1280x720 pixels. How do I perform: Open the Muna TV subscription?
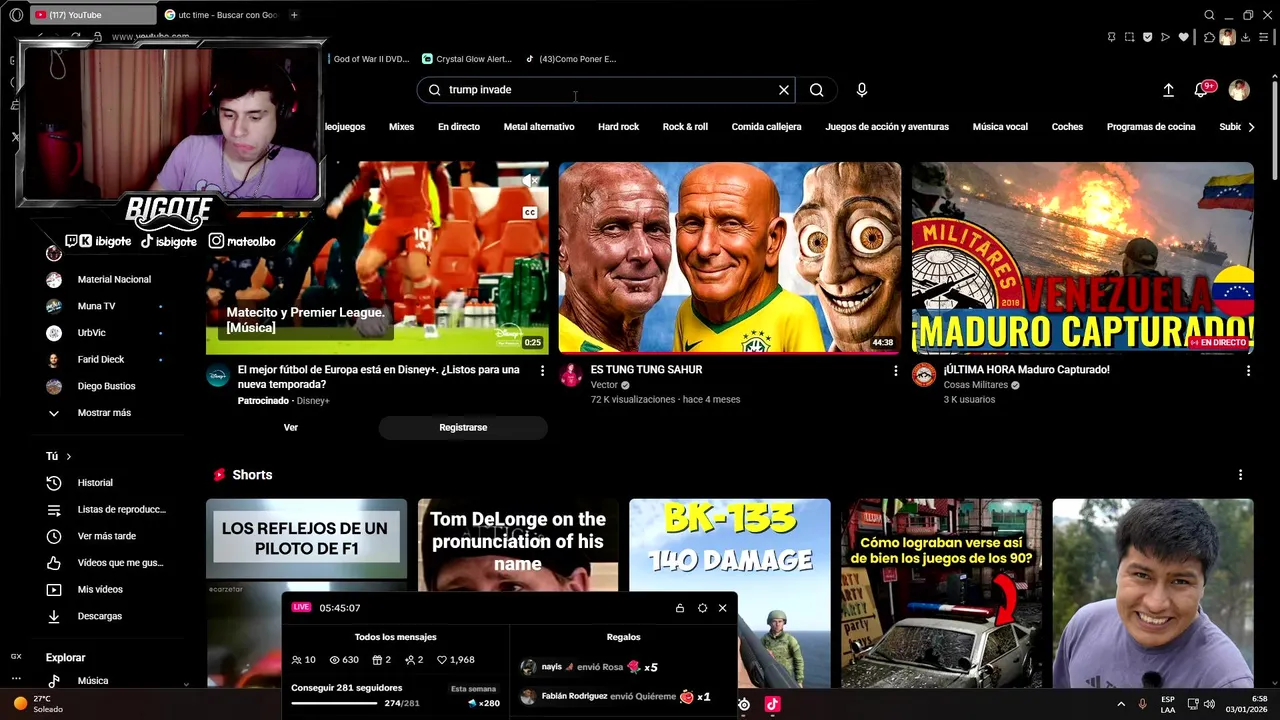tap(96, 306)
